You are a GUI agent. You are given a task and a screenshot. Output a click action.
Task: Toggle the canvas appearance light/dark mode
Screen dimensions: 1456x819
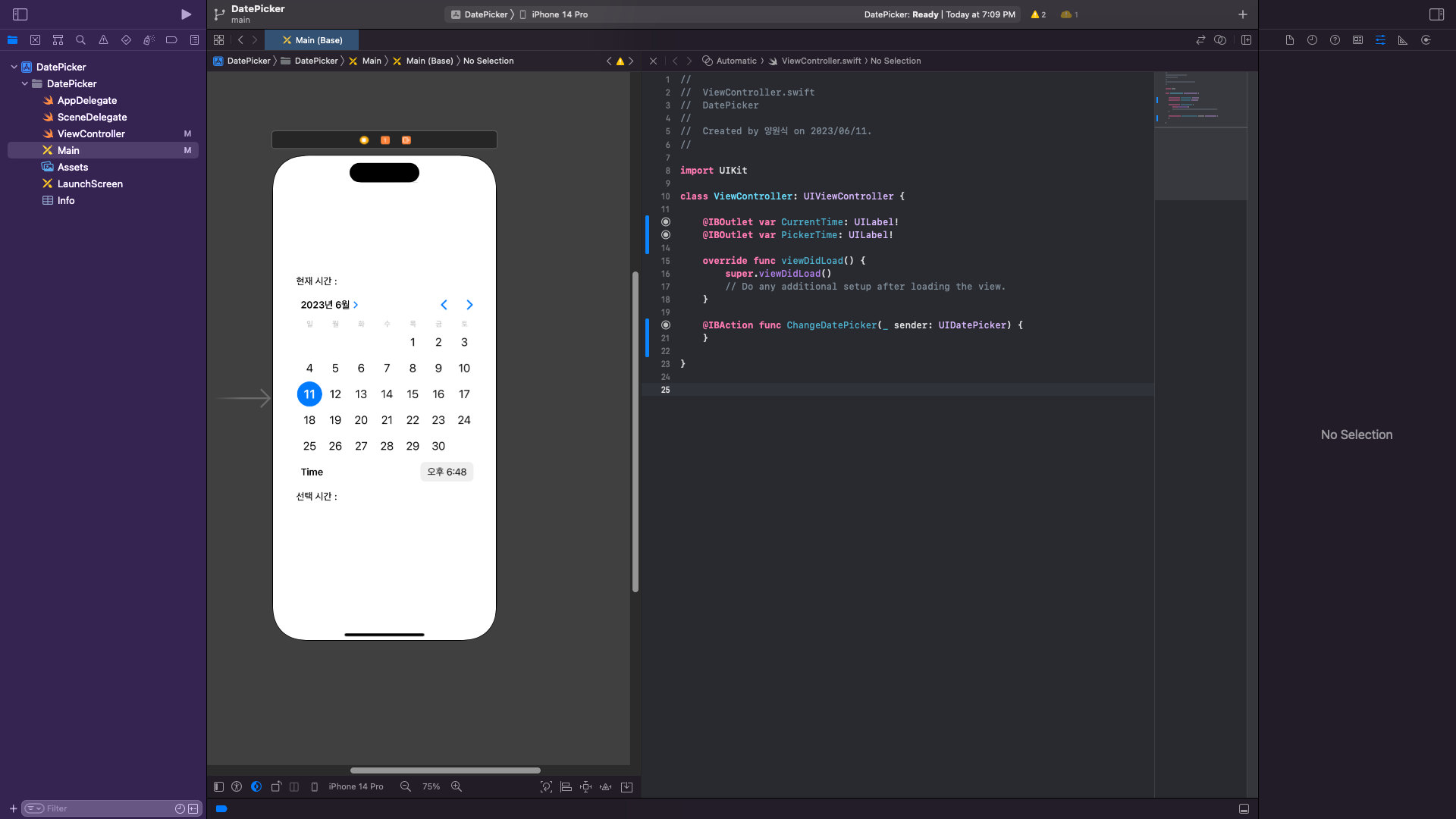[x=256, y=786]
